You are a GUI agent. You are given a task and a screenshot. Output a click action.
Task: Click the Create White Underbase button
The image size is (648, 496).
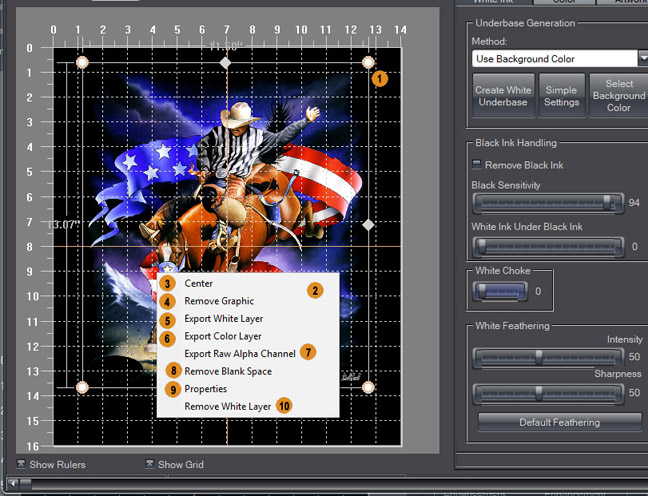503,96
